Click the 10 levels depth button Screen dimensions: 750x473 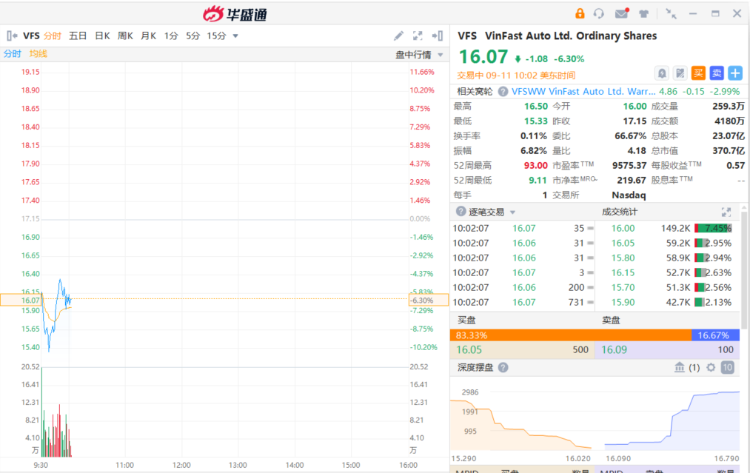[x=728, y=367]
